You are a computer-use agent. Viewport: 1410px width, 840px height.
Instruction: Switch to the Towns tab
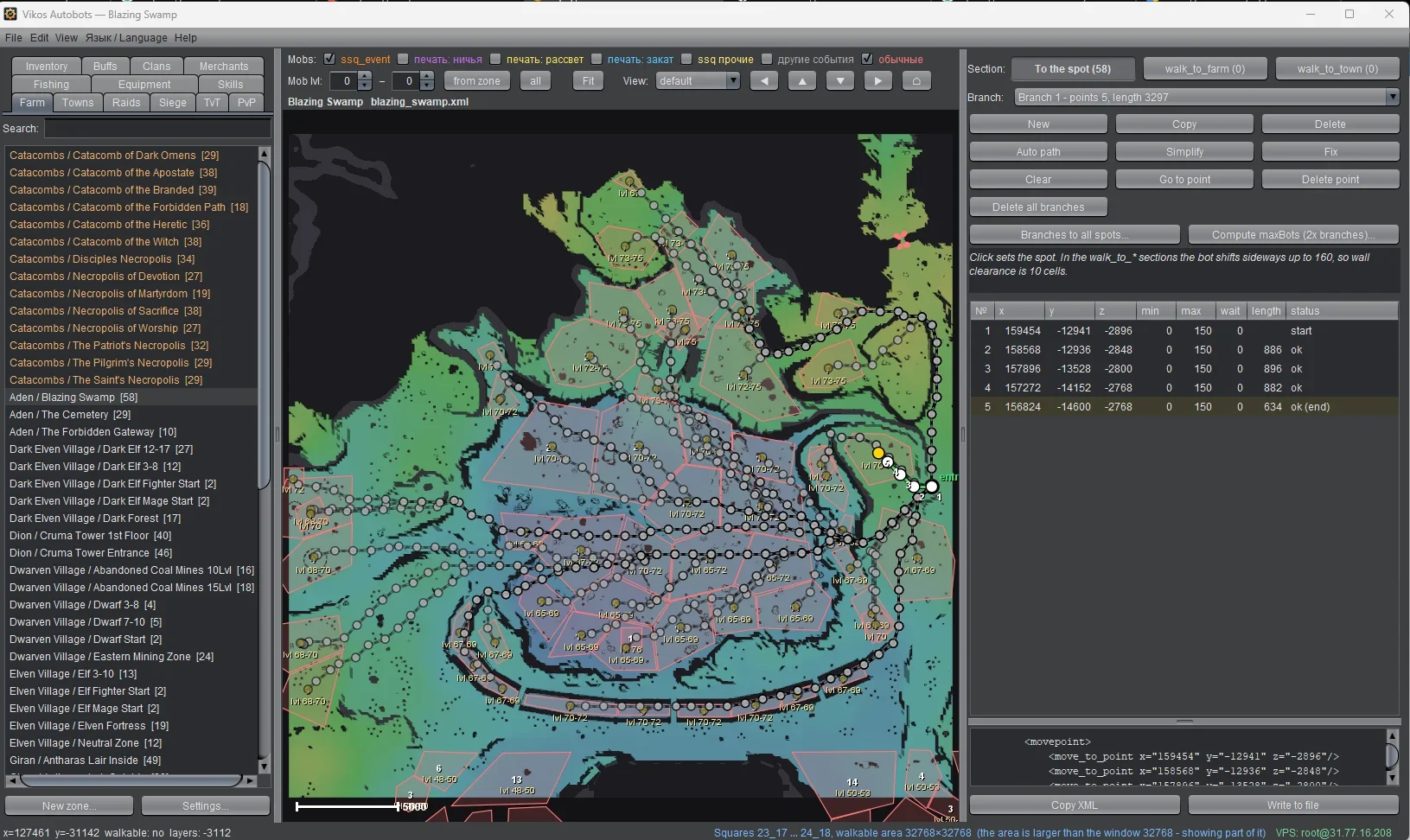click(78, 103)
